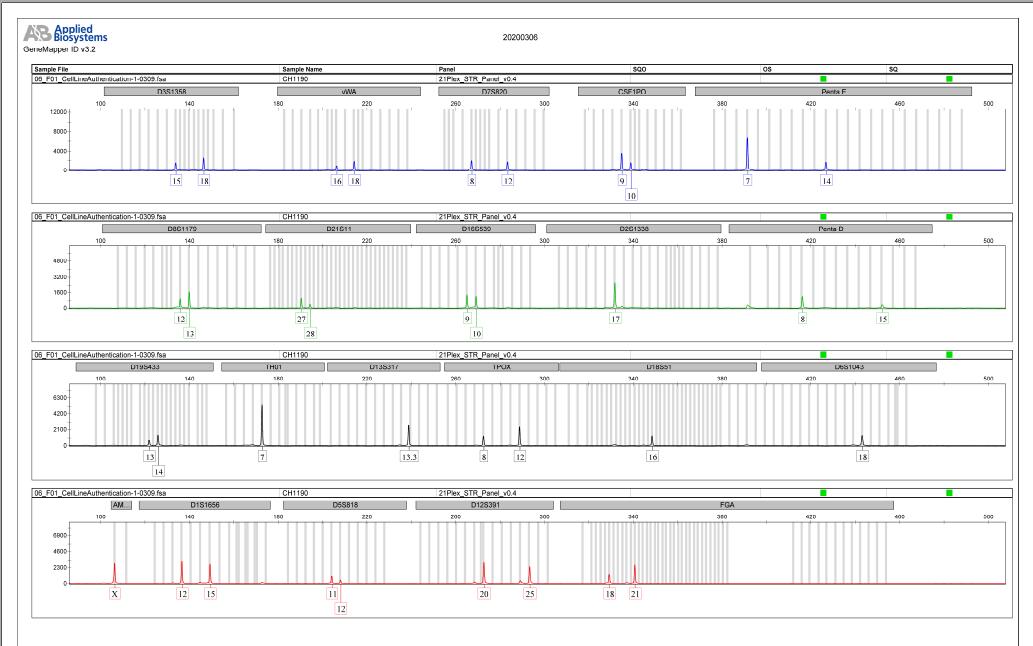Select the TPOX marker header bar
Viewport: 1033px width, 646px height.
(x=501, y=367)
